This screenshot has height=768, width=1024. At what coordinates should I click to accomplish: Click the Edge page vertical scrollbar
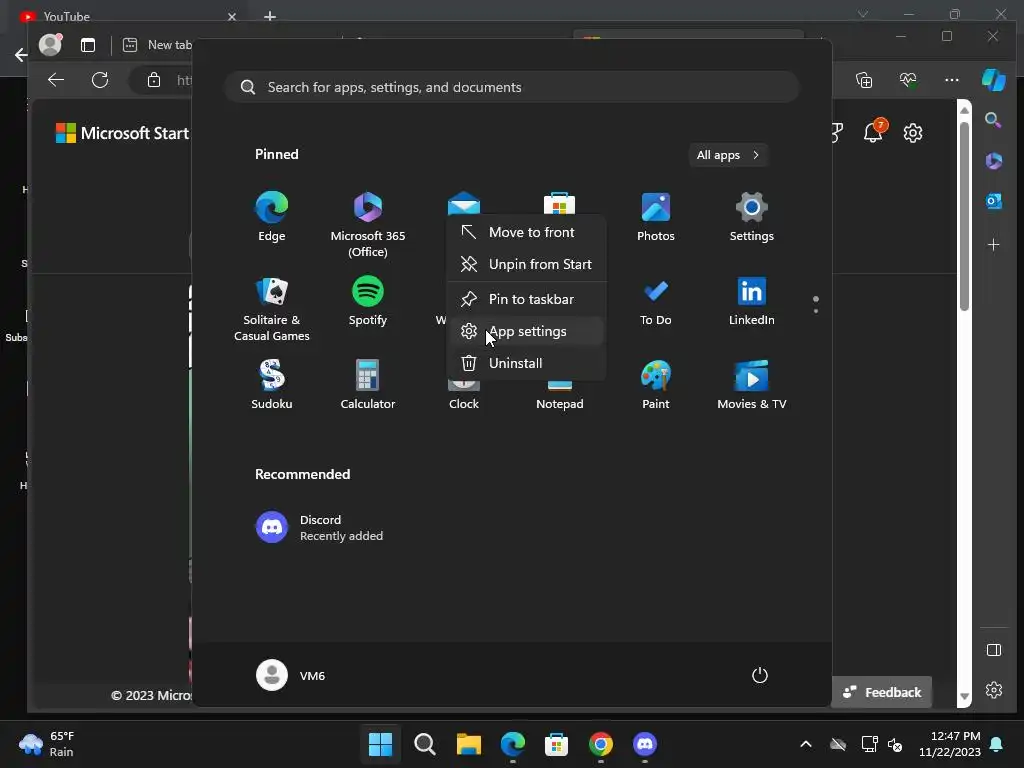click(x=965, y=216)
